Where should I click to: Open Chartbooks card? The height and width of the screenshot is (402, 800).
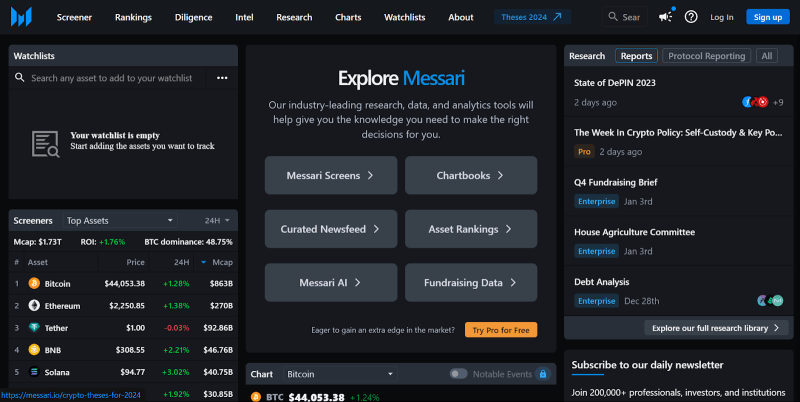471,175
